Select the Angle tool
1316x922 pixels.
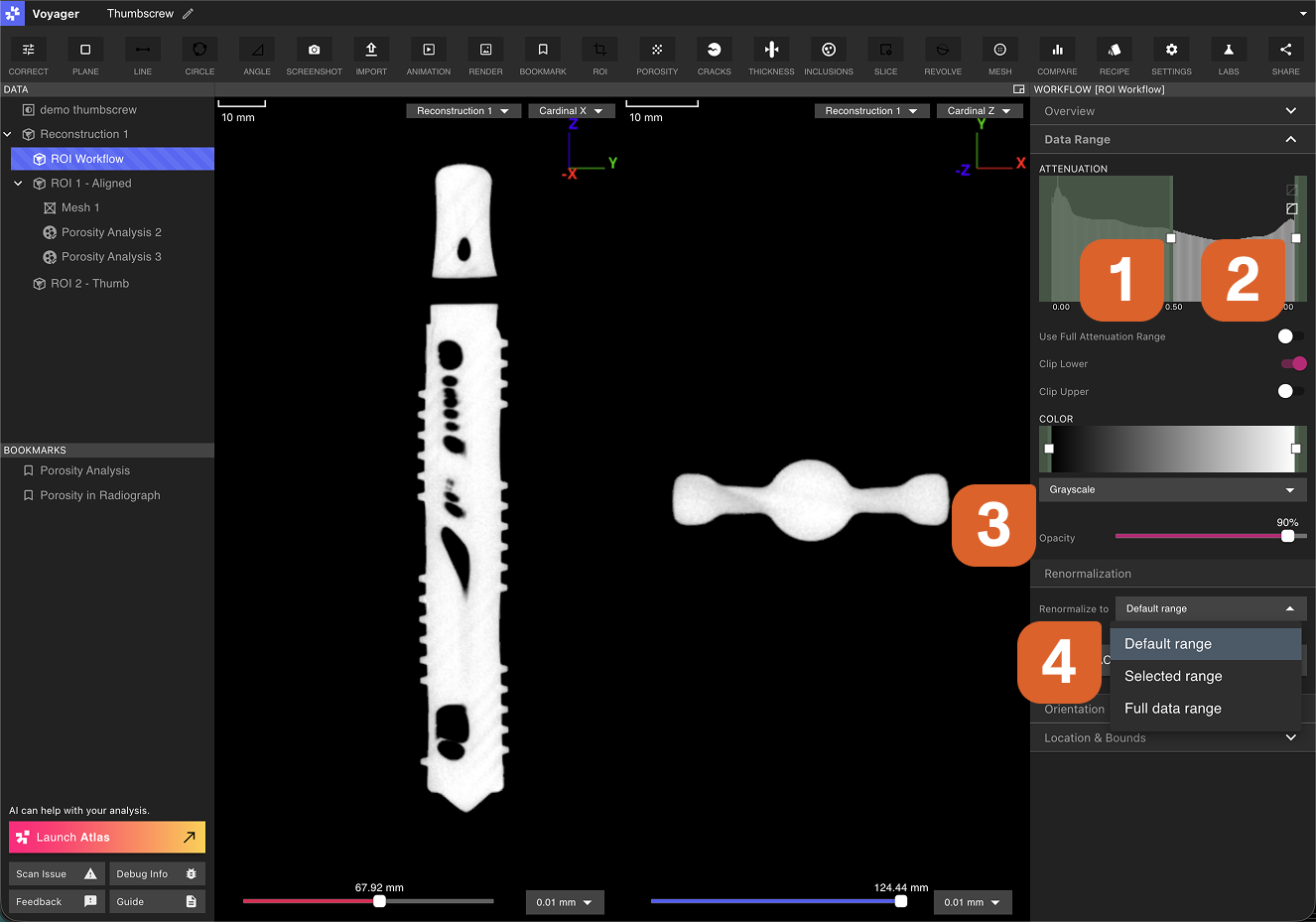(x=257, y=57)
